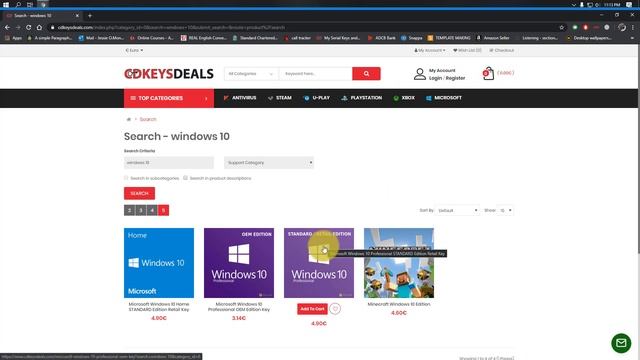
Task: Open the Amazon Seller bookmark
Action: coord(493,38)
